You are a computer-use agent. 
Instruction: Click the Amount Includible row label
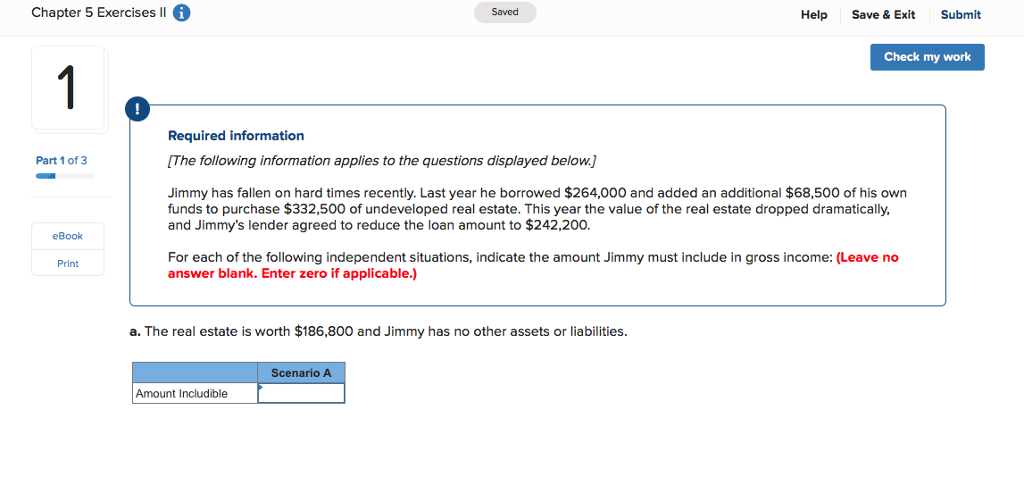tap(195, 394)
